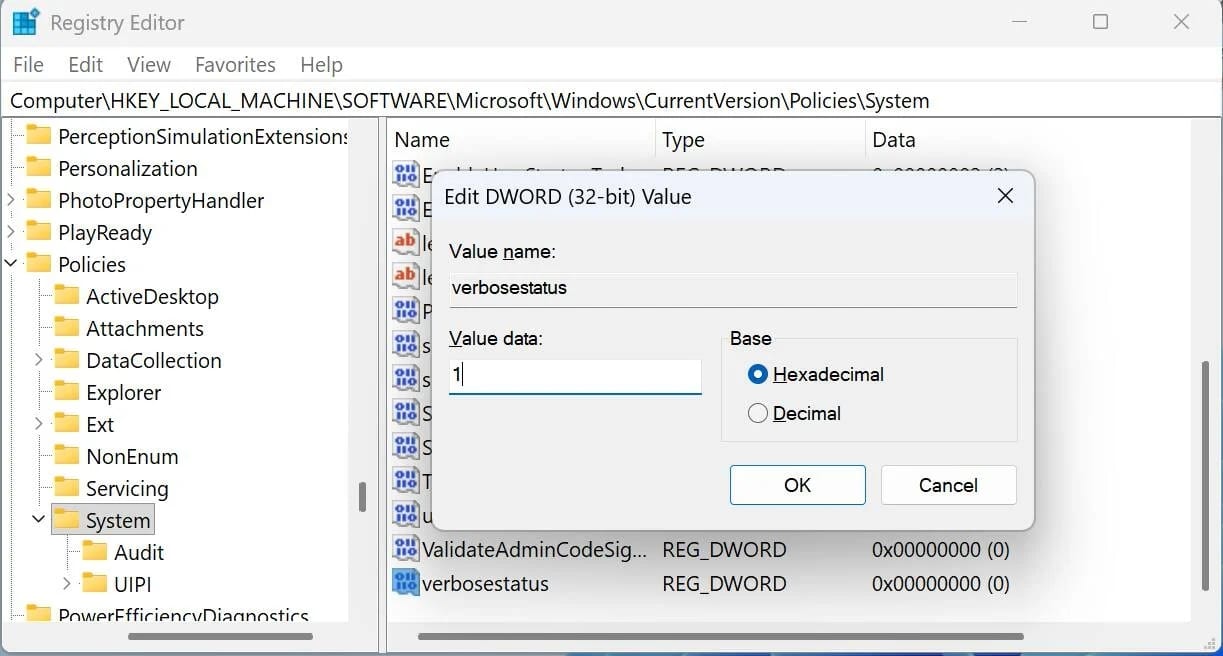This screenshot has width=1223, height=656.
Task: Click the Audit folder icon
Action: pos(94,552)
